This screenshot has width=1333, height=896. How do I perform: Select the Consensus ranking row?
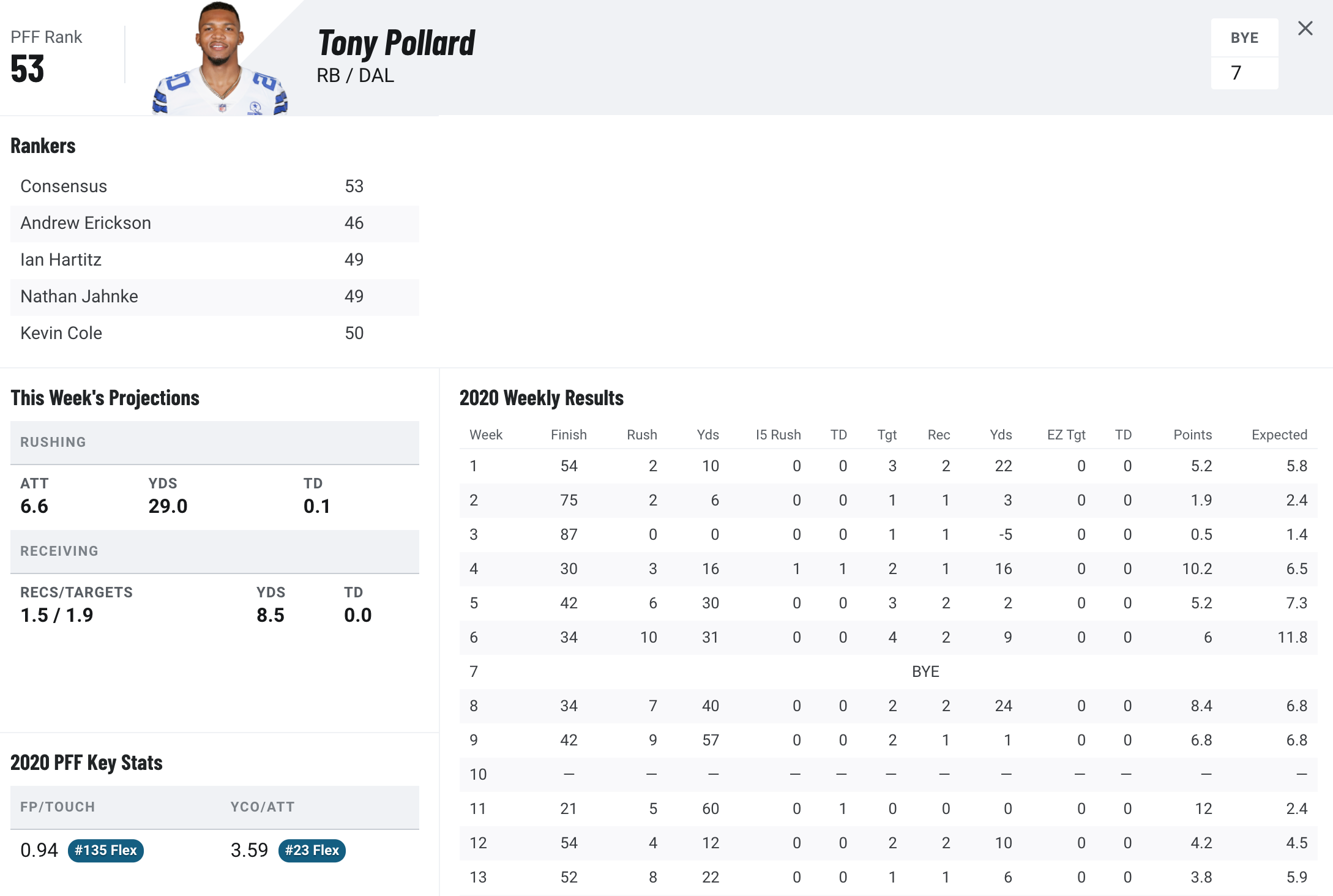(x=215, y=187)
